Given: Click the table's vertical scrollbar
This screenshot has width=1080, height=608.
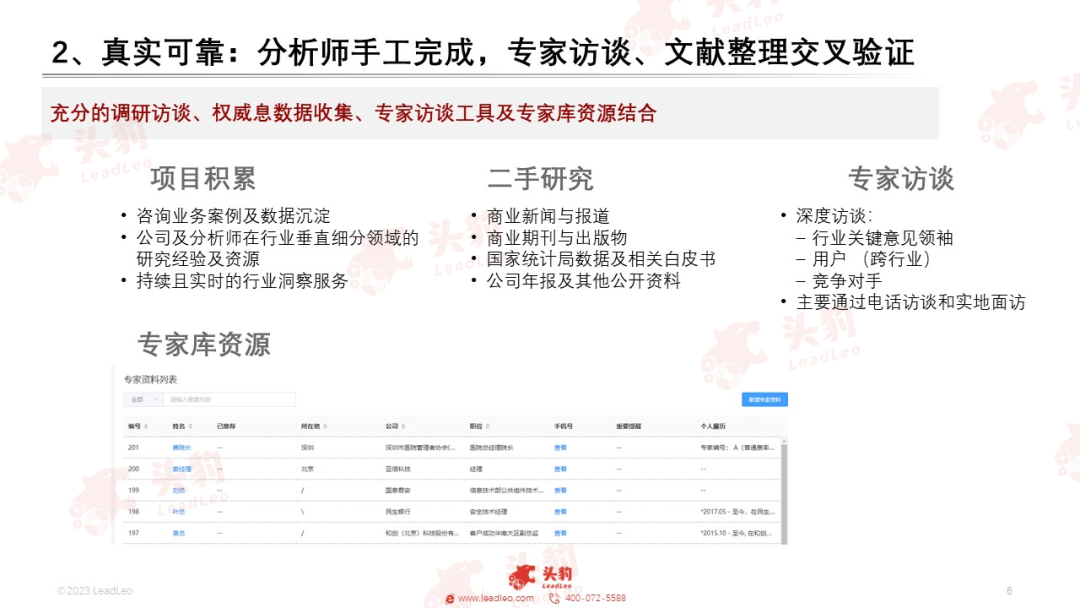Looking at the screenshot, I should tap(784, 492).
